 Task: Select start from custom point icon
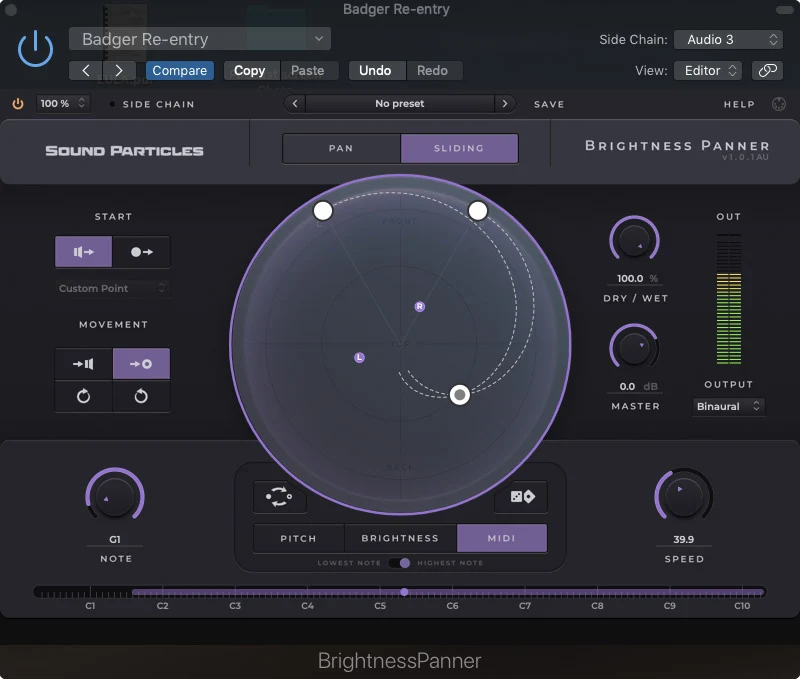tap(141, 252)
